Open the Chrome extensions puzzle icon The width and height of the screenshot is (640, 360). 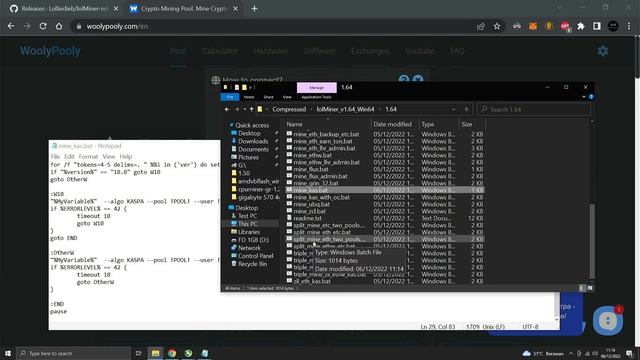point(581,26)
